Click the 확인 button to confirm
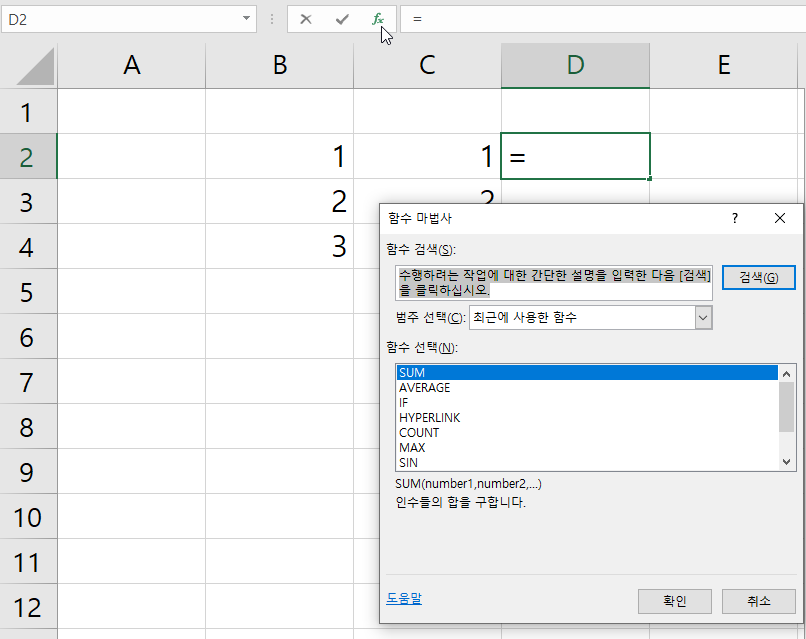The width and height of the screenshot is (806, 639). (674, 601)
